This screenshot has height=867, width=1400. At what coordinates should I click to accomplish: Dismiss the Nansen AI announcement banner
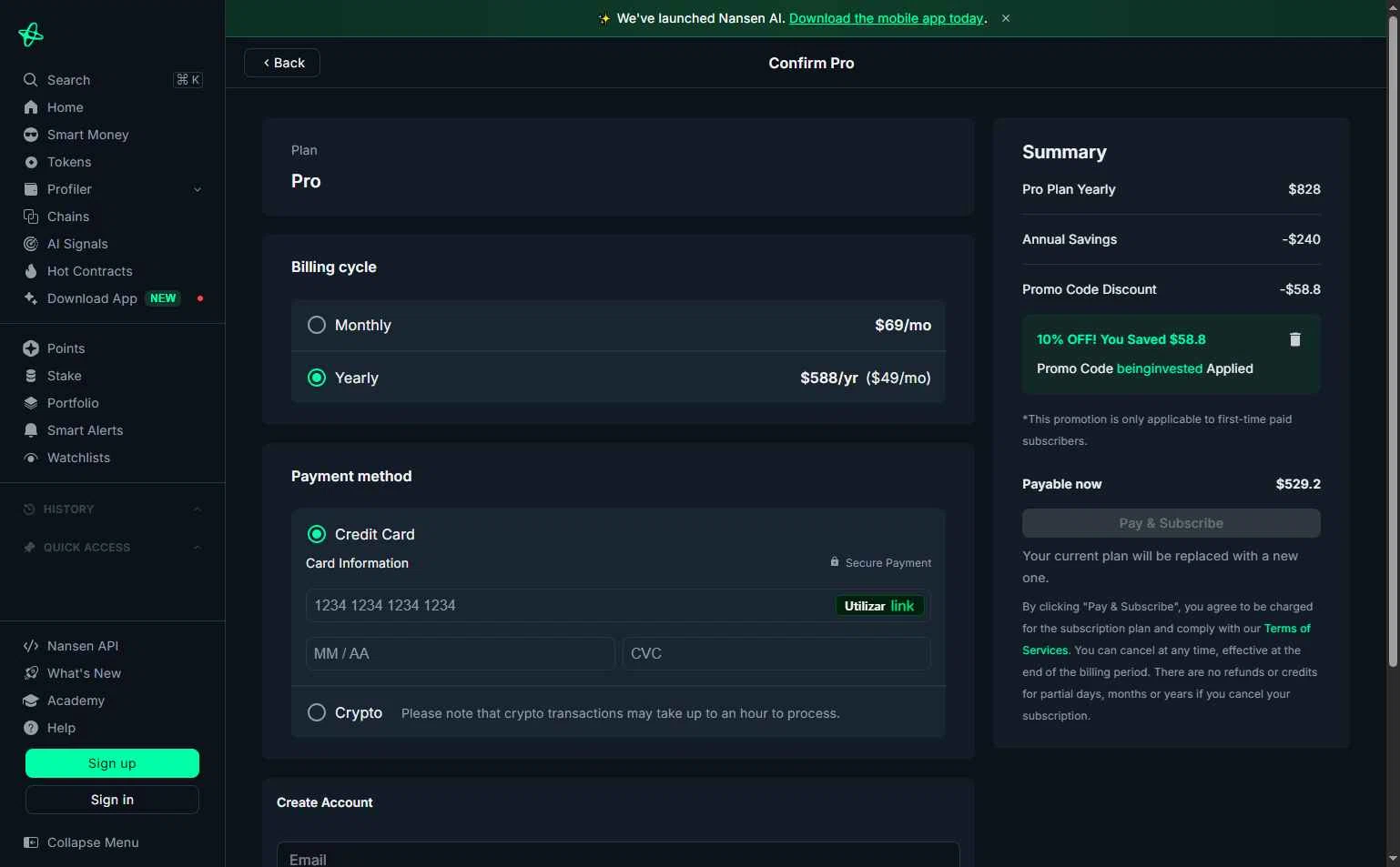pyautogui.click(x=1006, y=18)
